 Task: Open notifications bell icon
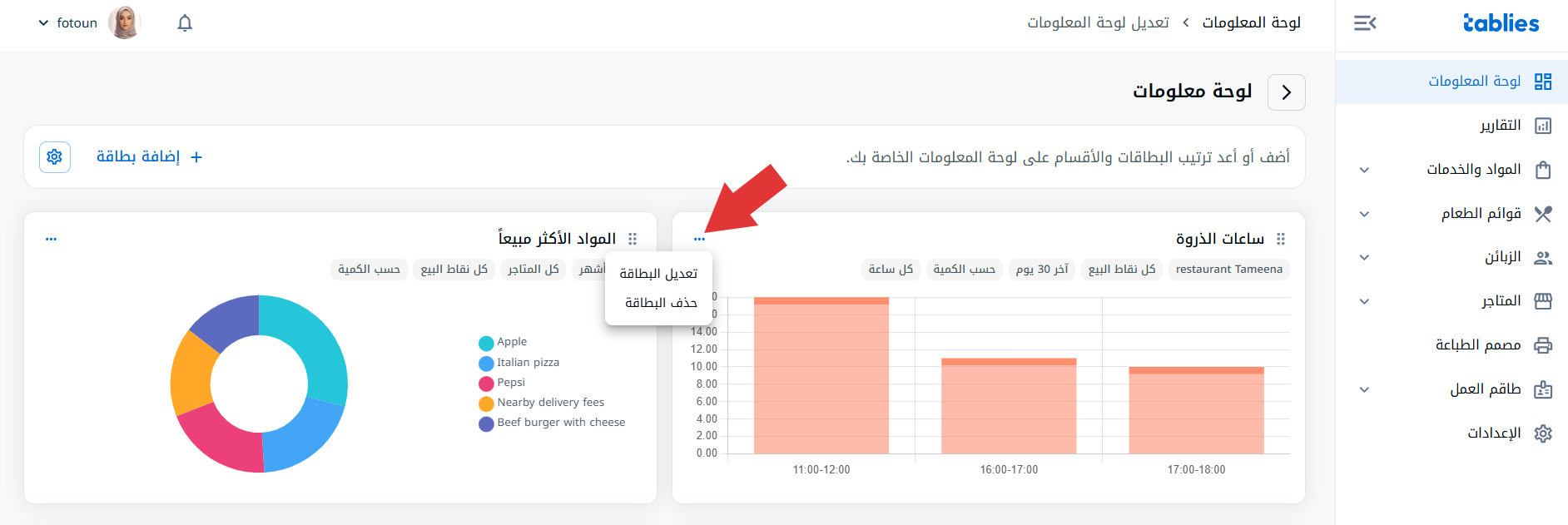pos(185,23)
